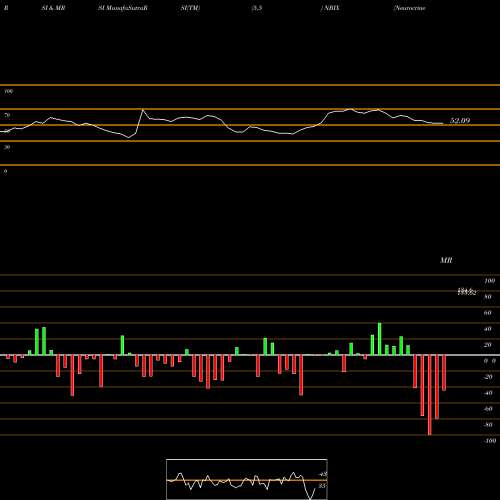Click the RSI line's sharp peak near 70
The height and width of the screenshot is (500, 500).
(x=143, y=110)
